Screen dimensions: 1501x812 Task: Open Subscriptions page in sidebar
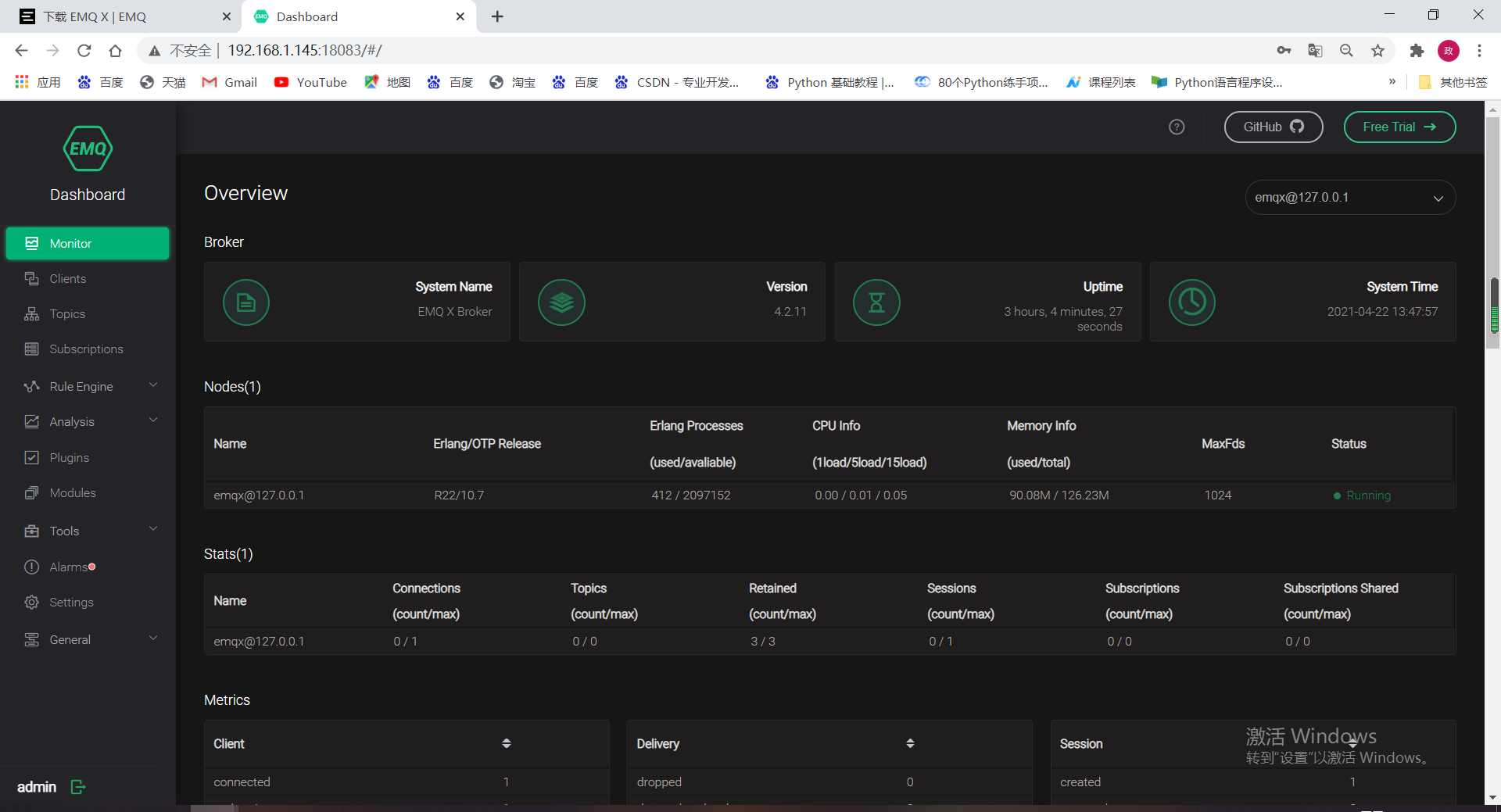coord(88,349)
